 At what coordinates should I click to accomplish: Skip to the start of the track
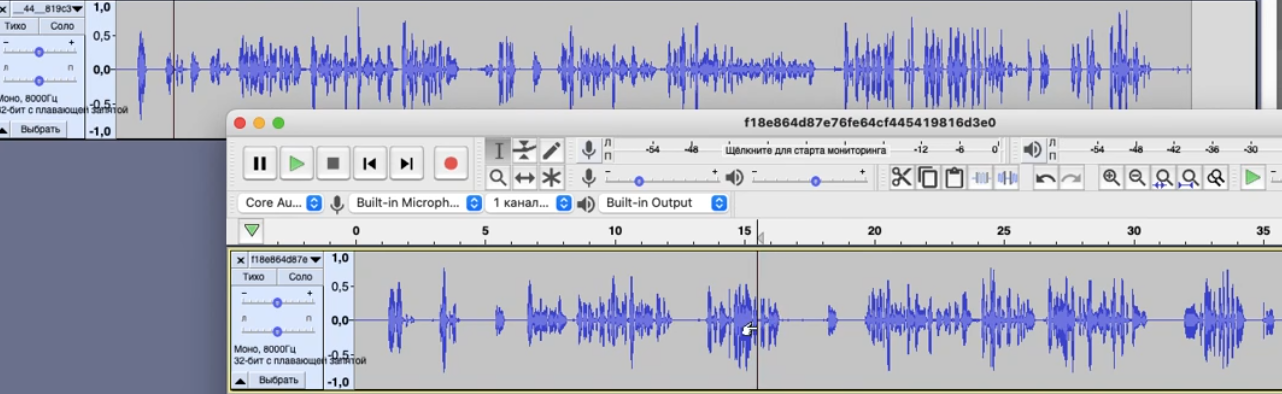(x=370, y=163)
